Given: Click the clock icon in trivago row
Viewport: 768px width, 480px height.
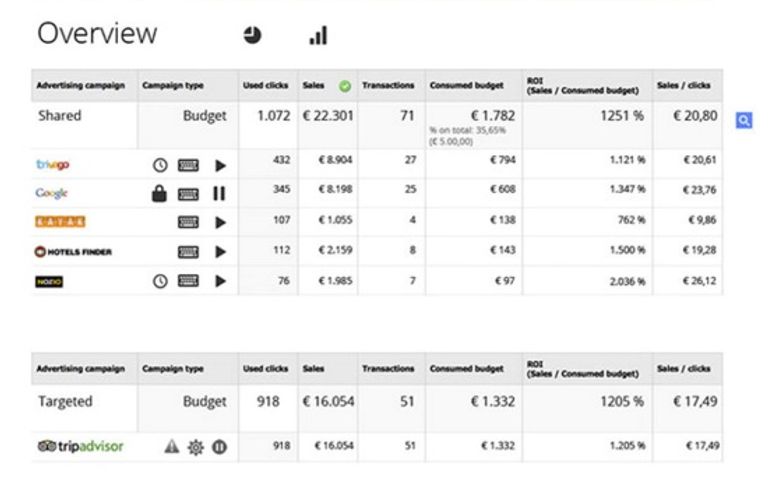Looking at the screenshot, I should [x=159, y=164].
